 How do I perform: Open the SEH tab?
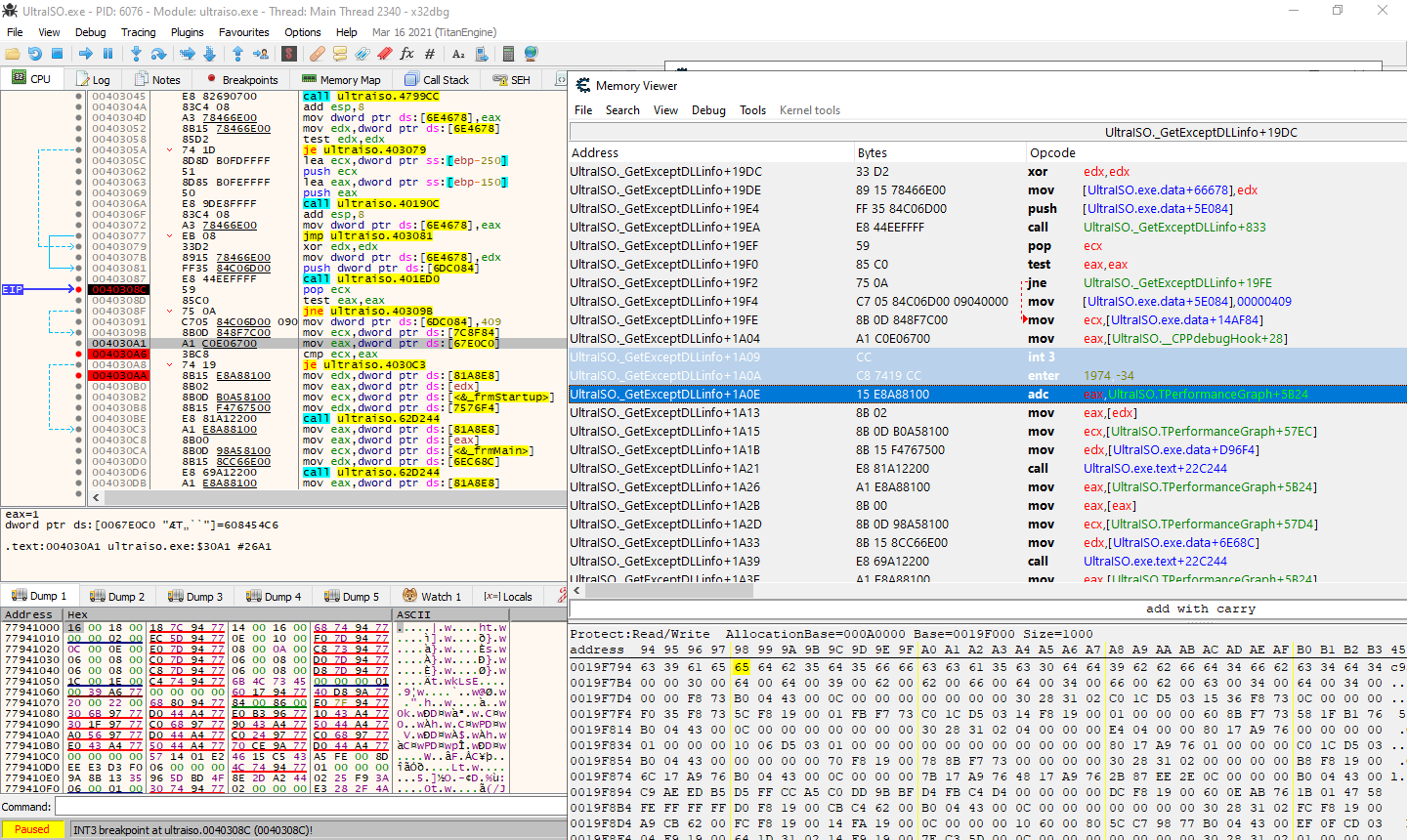tap(512, 79)
